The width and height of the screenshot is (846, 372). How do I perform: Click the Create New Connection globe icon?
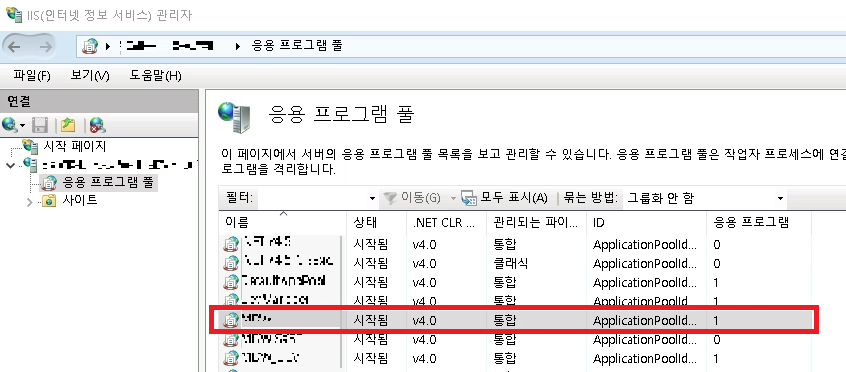9,126
